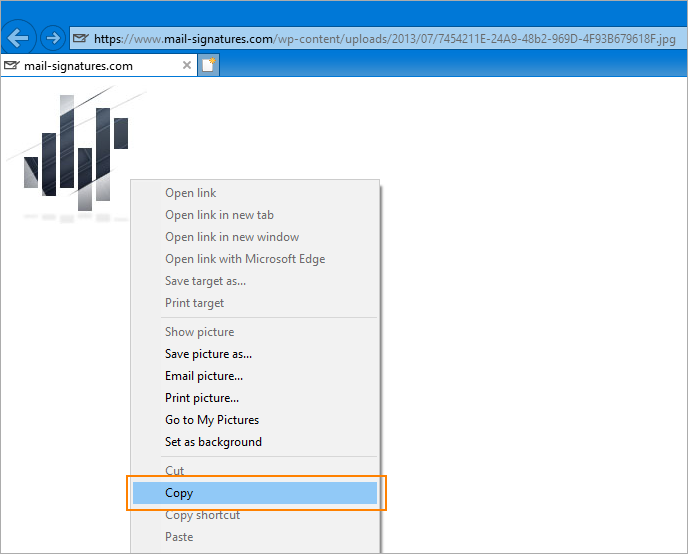Choose 'Show picture' in context menu
This screenshot has width=688, height=554.
199,332
